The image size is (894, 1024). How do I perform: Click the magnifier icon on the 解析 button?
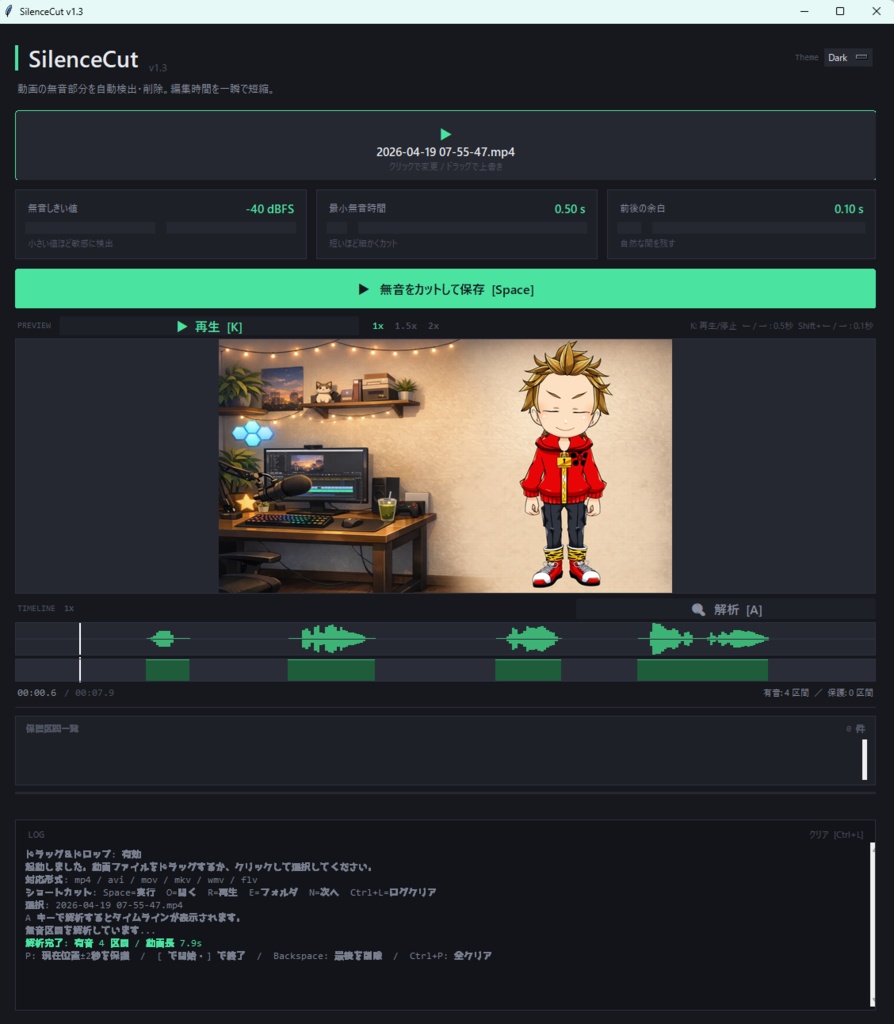(698, 609)
